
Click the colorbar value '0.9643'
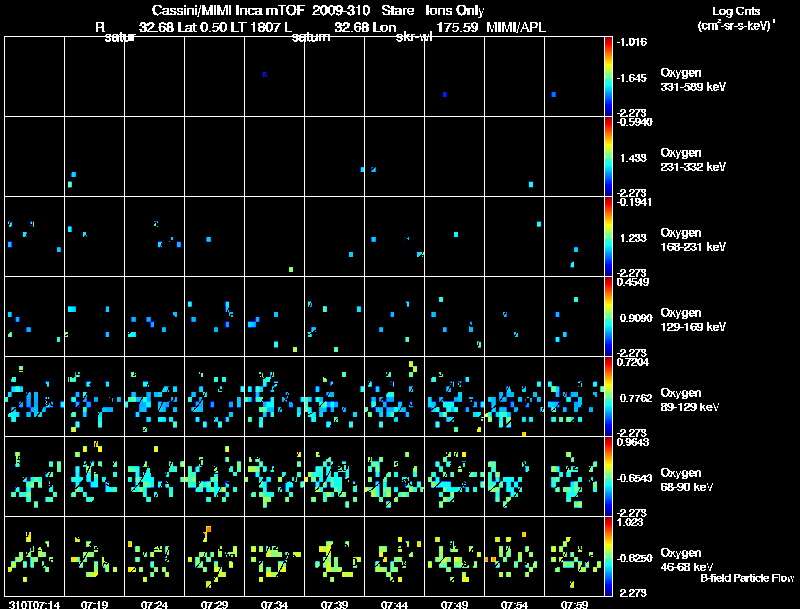click(633, 442)
